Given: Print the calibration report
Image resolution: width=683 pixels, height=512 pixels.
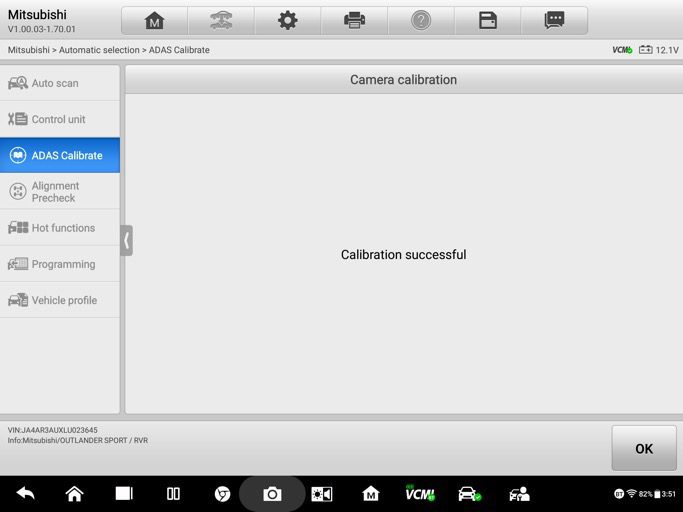Looking at the screenshot, I should pyautogui.click(x=354, y=21).
